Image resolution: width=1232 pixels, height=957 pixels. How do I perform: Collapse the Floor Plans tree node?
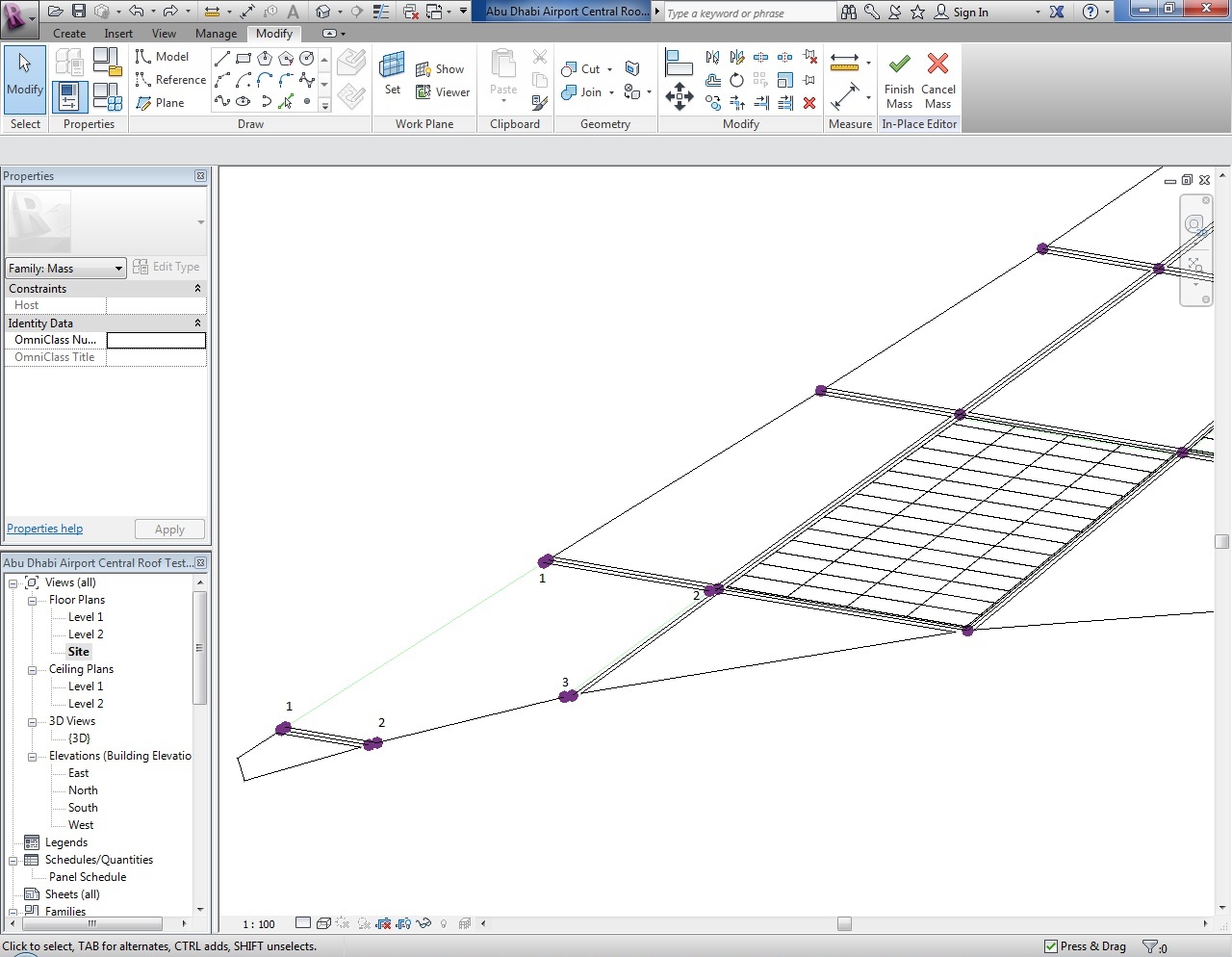pos(32,601)
